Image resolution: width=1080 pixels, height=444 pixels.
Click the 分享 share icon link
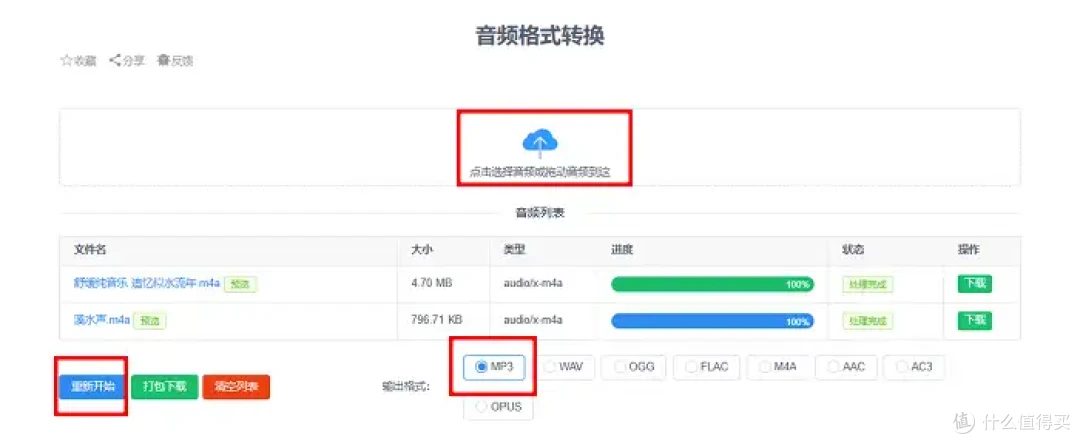pyautogui.click(x=127, y=61)
